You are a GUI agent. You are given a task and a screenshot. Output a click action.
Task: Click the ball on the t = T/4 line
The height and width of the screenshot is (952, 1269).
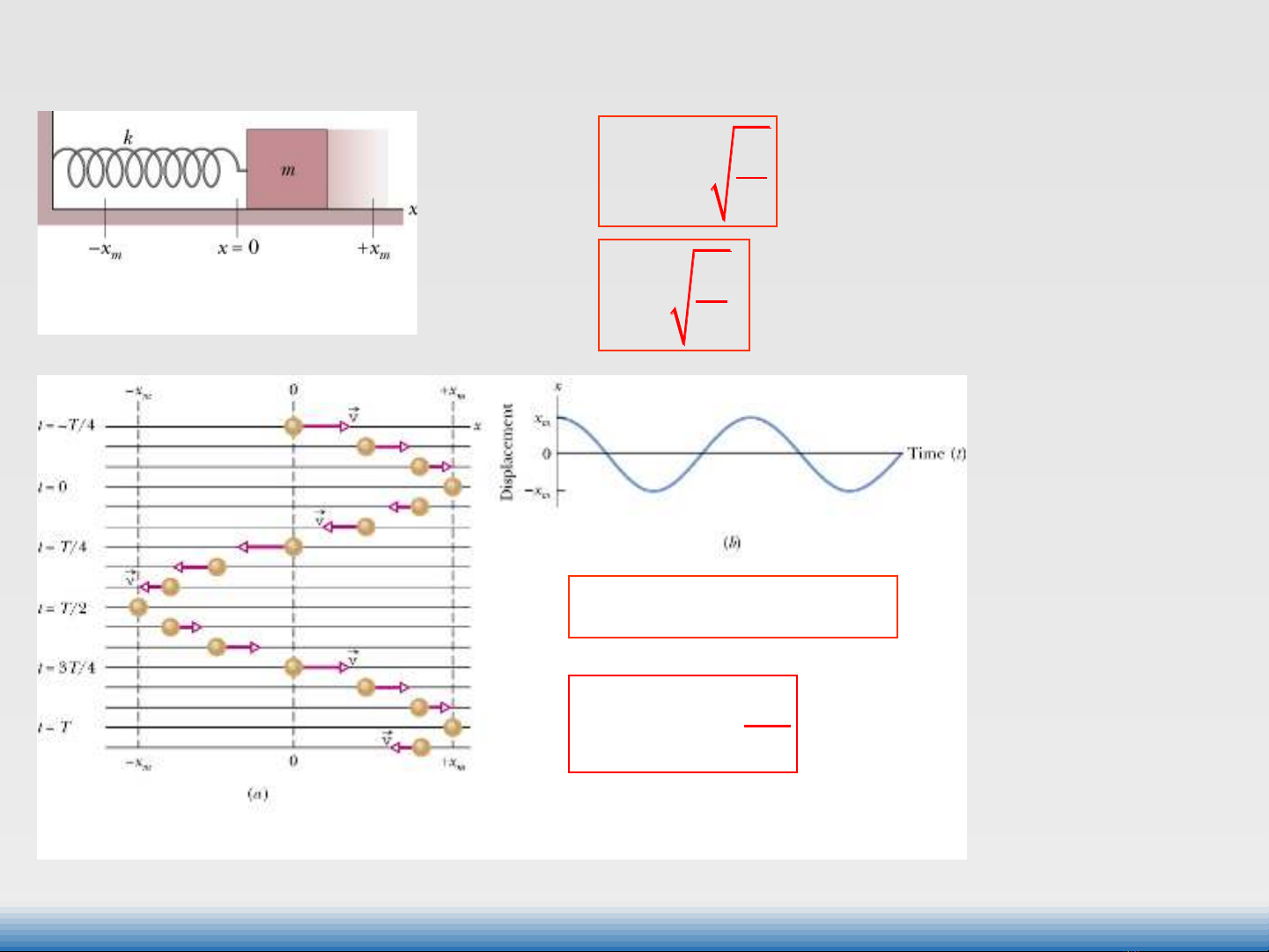(293, 547)
